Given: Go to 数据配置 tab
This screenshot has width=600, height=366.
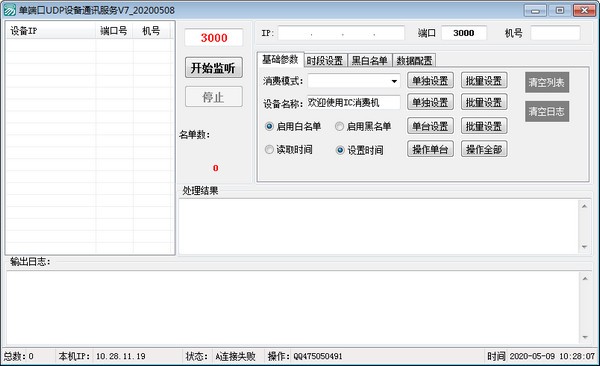Looking at the screenshot, I should pyautogui.click(x=414, y=60).
